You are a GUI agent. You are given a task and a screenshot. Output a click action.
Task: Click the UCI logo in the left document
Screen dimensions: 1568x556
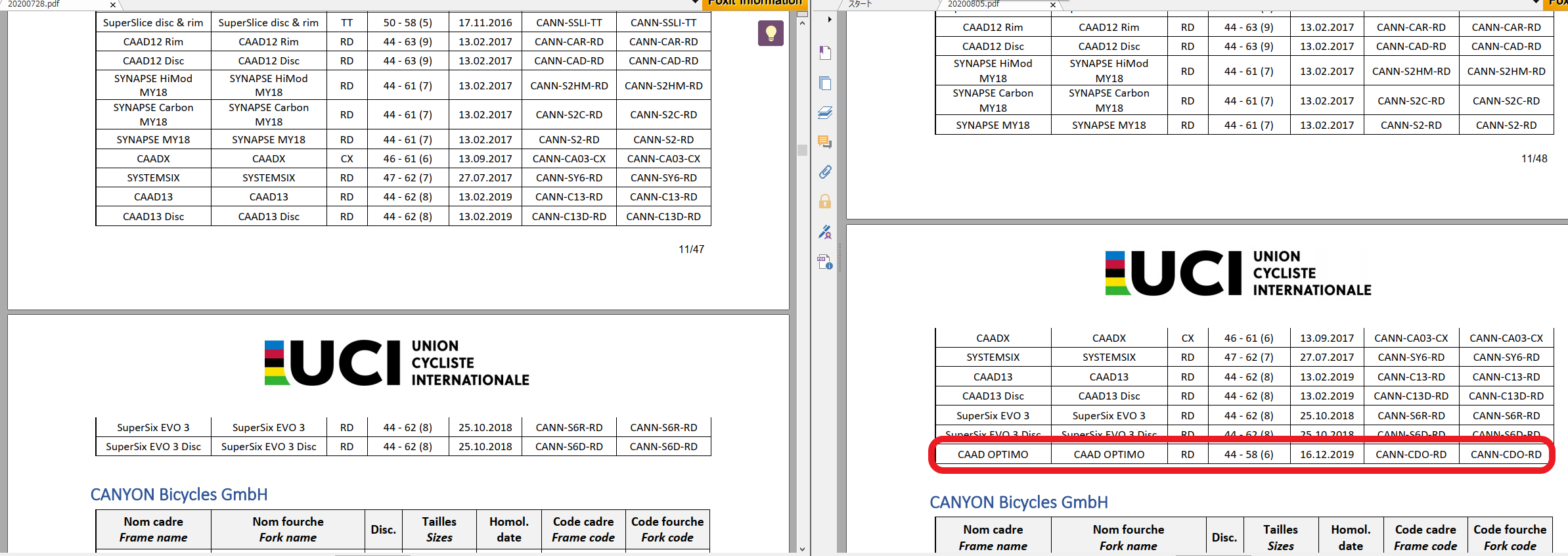coord(397,362)
